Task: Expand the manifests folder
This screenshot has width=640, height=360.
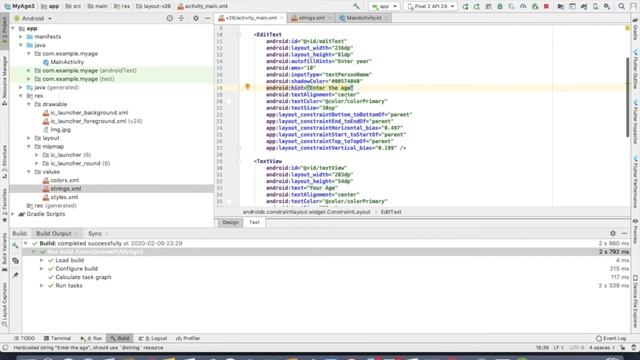Action: [x=21, y=37]
